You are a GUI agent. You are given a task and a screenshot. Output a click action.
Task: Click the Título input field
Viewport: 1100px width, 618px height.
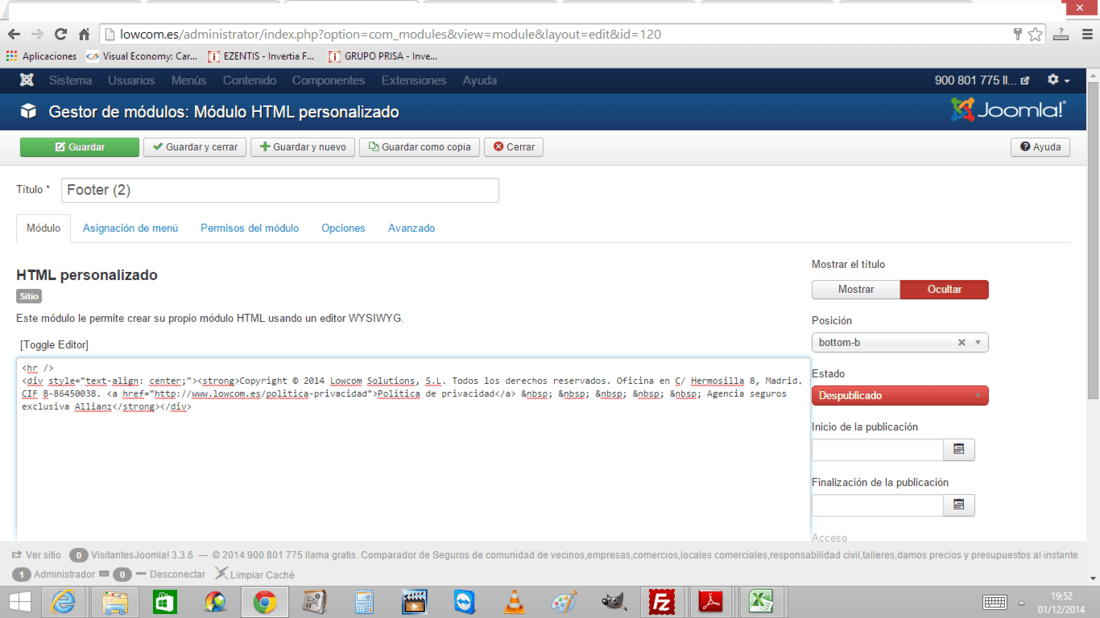click(280, 190)
